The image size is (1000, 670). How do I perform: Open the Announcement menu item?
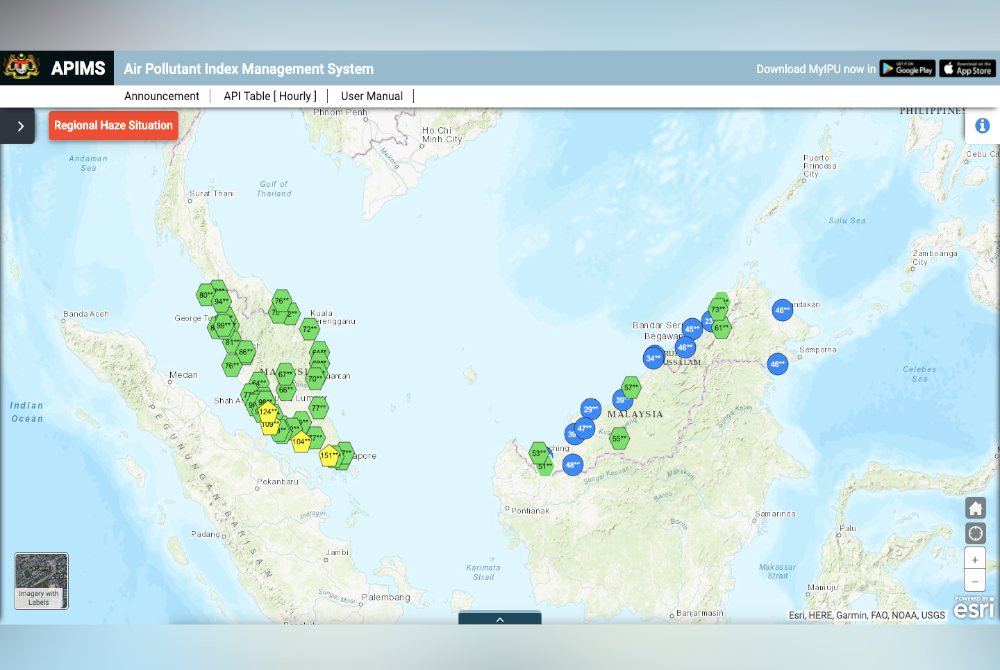(162, 96)
